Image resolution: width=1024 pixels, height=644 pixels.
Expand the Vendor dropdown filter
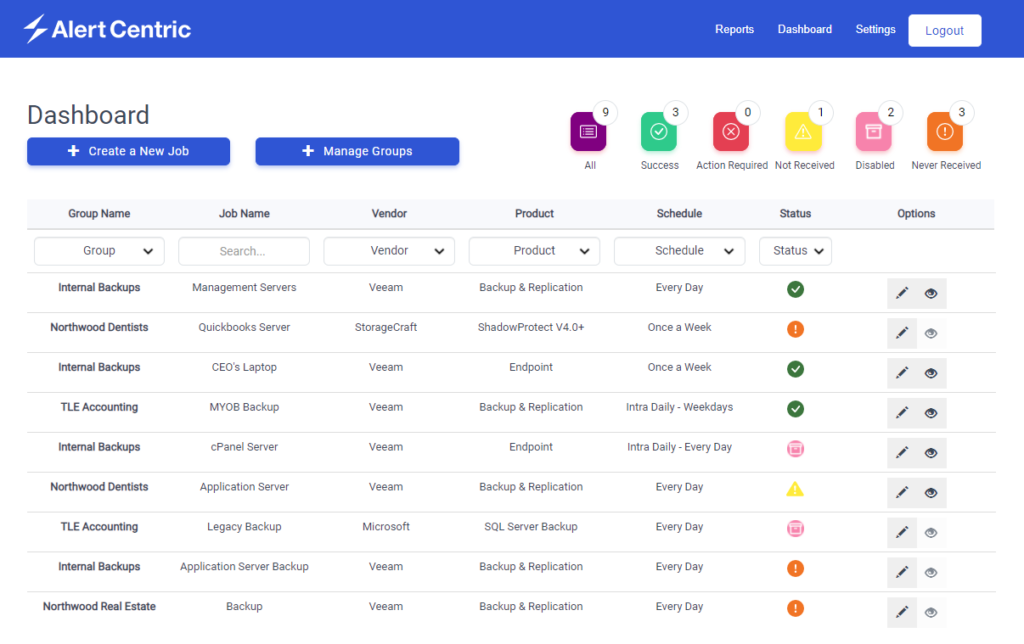[389, 251]
